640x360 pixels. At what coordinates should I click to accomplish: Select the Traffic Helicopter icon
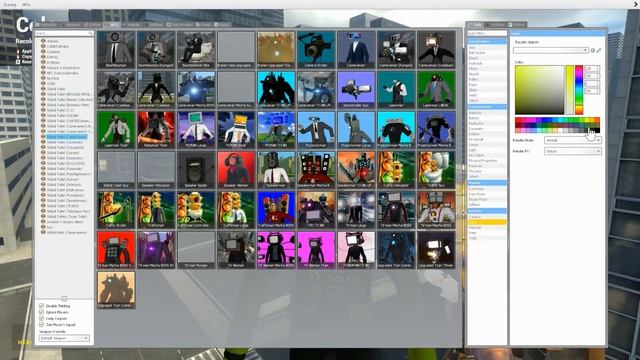pyautogui.click(x=396, y=169)
